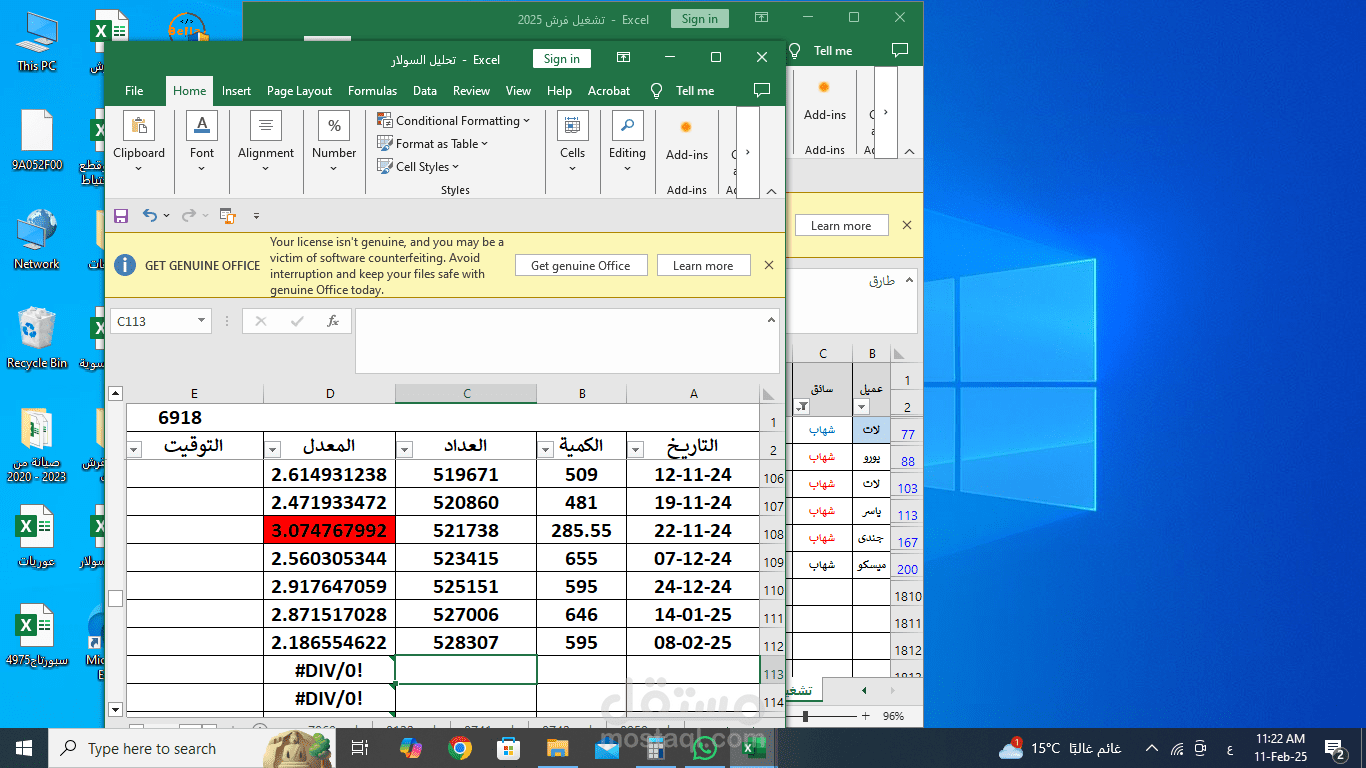Cancel formula entry with the X icon

(261, 321)
